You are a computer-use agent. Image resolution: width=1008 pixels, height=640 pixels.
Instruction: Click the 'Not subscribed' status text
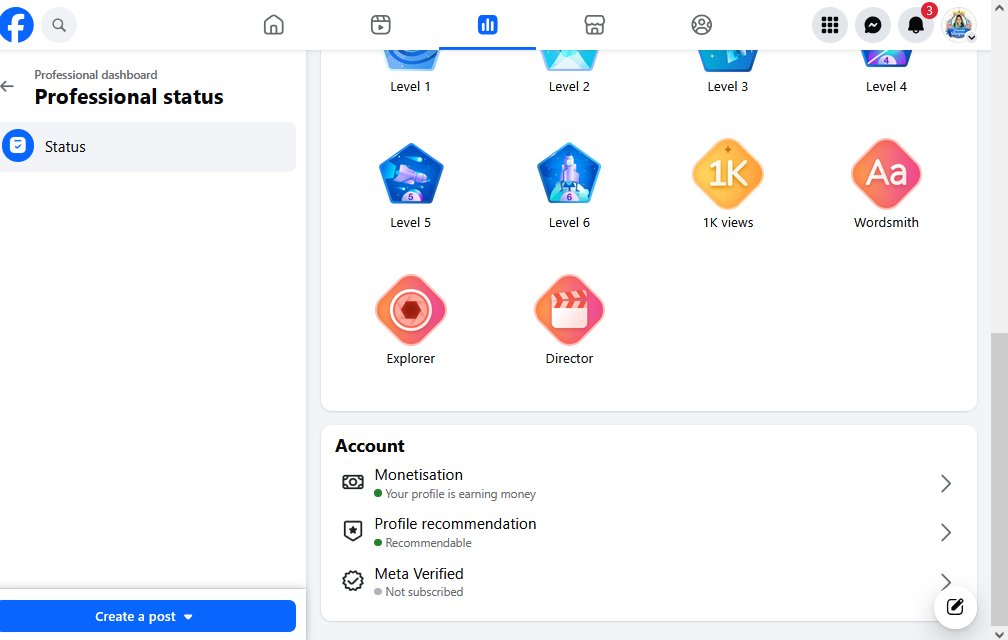coord(424,592)
